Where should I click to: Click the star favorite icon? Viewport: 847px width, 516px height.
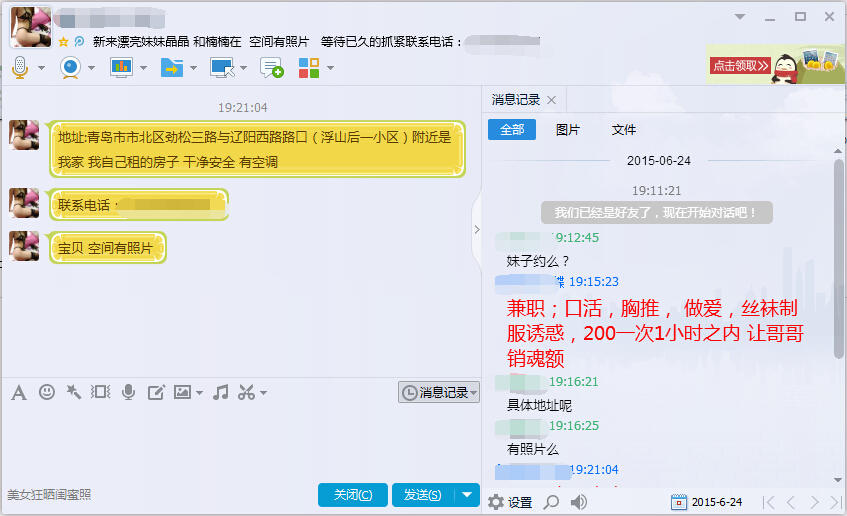click(63, 42)
